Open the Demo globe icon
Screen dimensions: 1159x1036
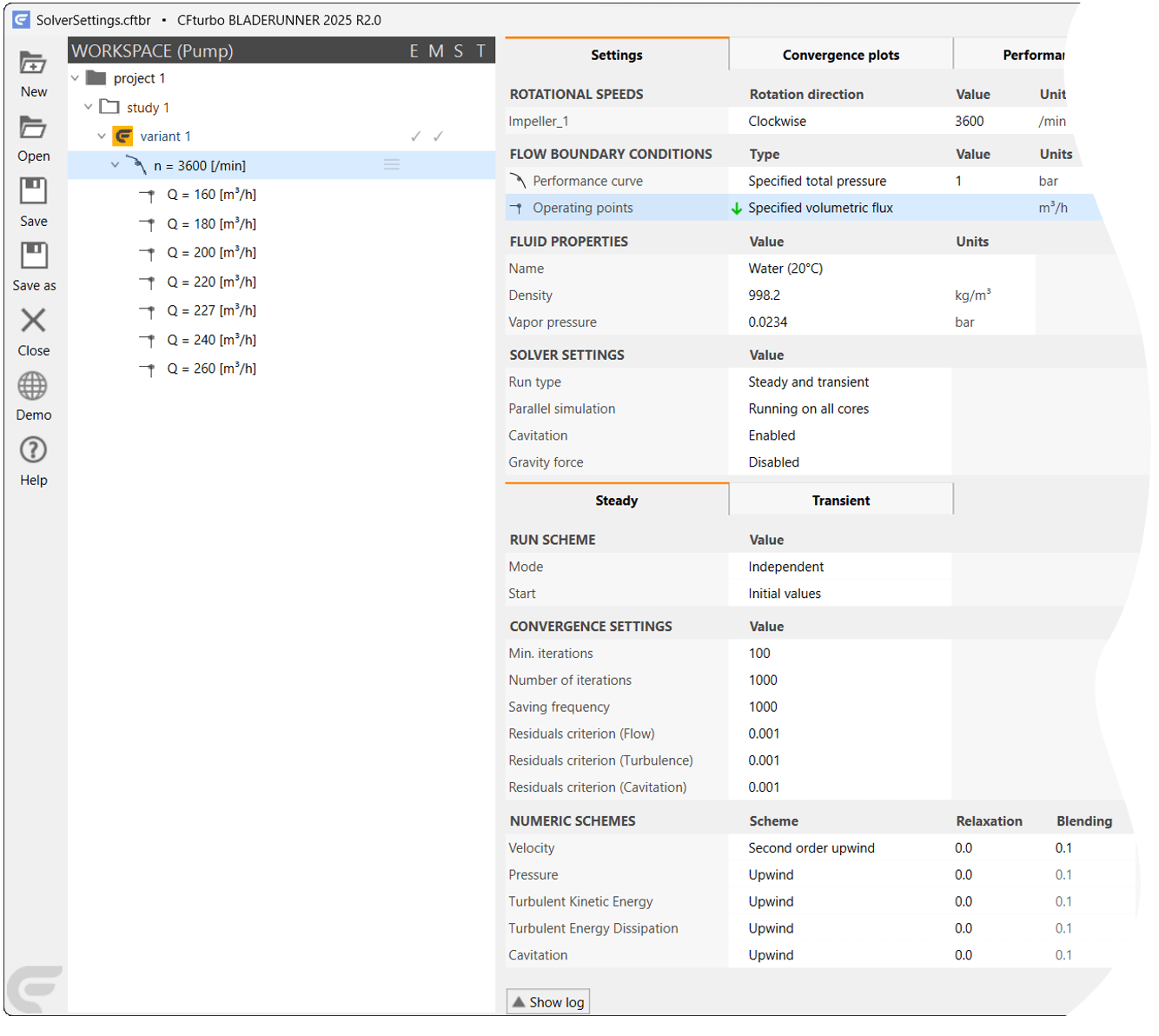[33, 385]
